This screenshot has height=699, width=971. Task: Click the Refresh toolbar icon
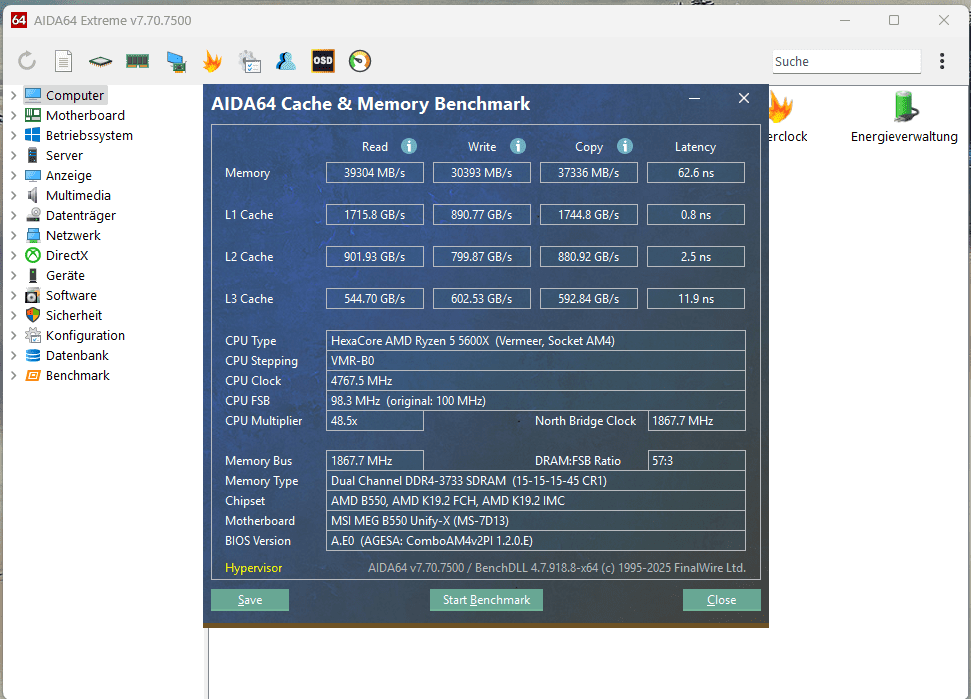tap(27, 61)
